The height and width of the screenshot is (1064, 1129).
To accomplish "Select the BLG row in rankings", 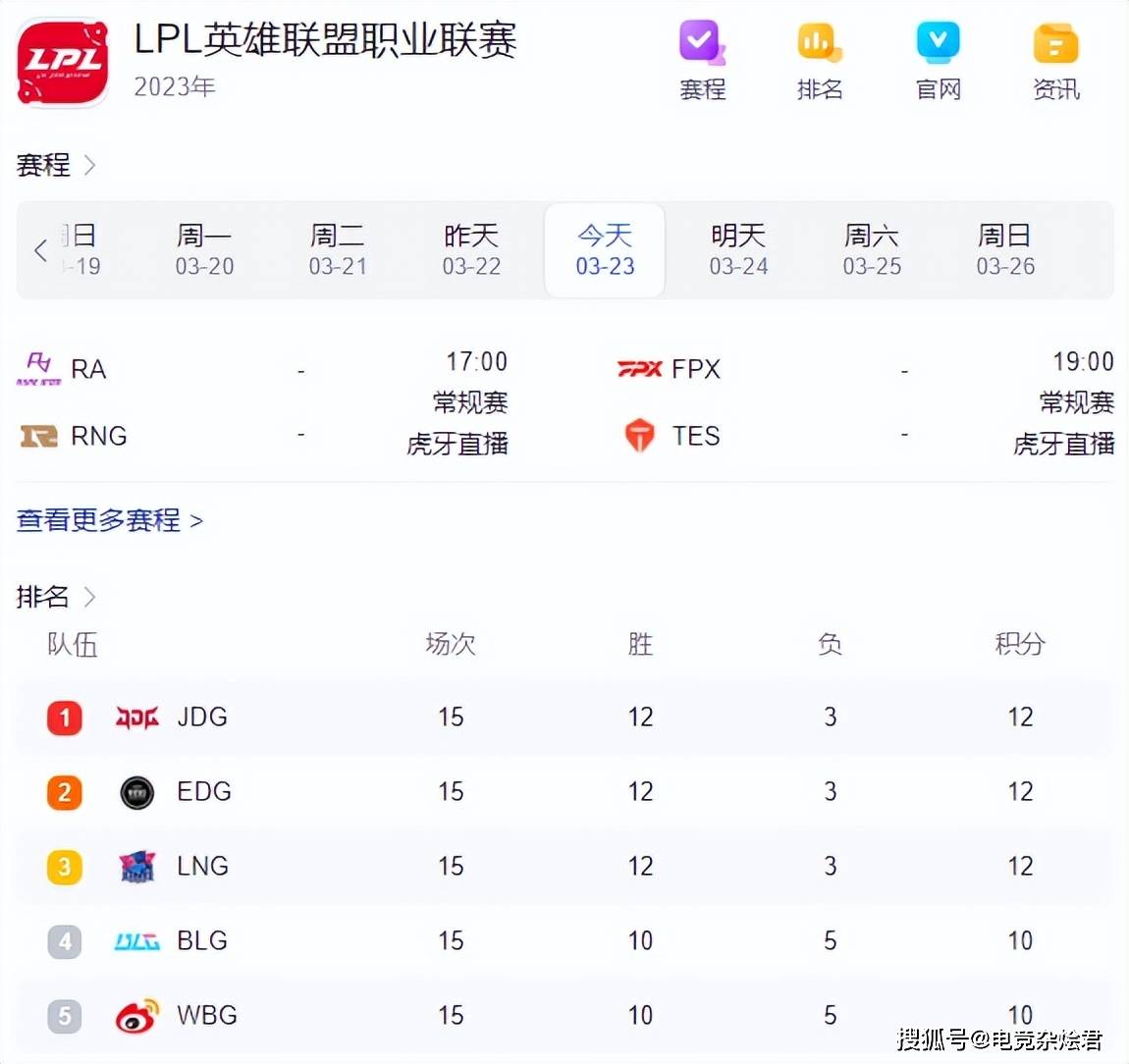I will coord(564,940).
